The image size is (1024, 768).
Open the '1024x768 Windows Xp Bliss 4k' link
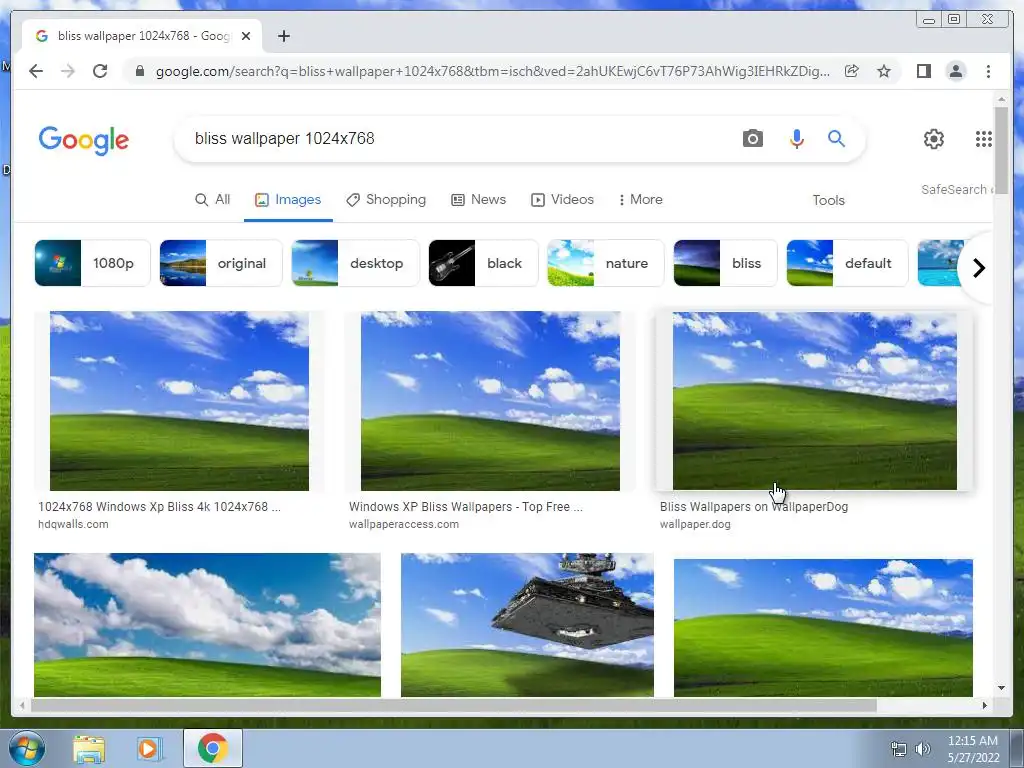pos(159,507)
